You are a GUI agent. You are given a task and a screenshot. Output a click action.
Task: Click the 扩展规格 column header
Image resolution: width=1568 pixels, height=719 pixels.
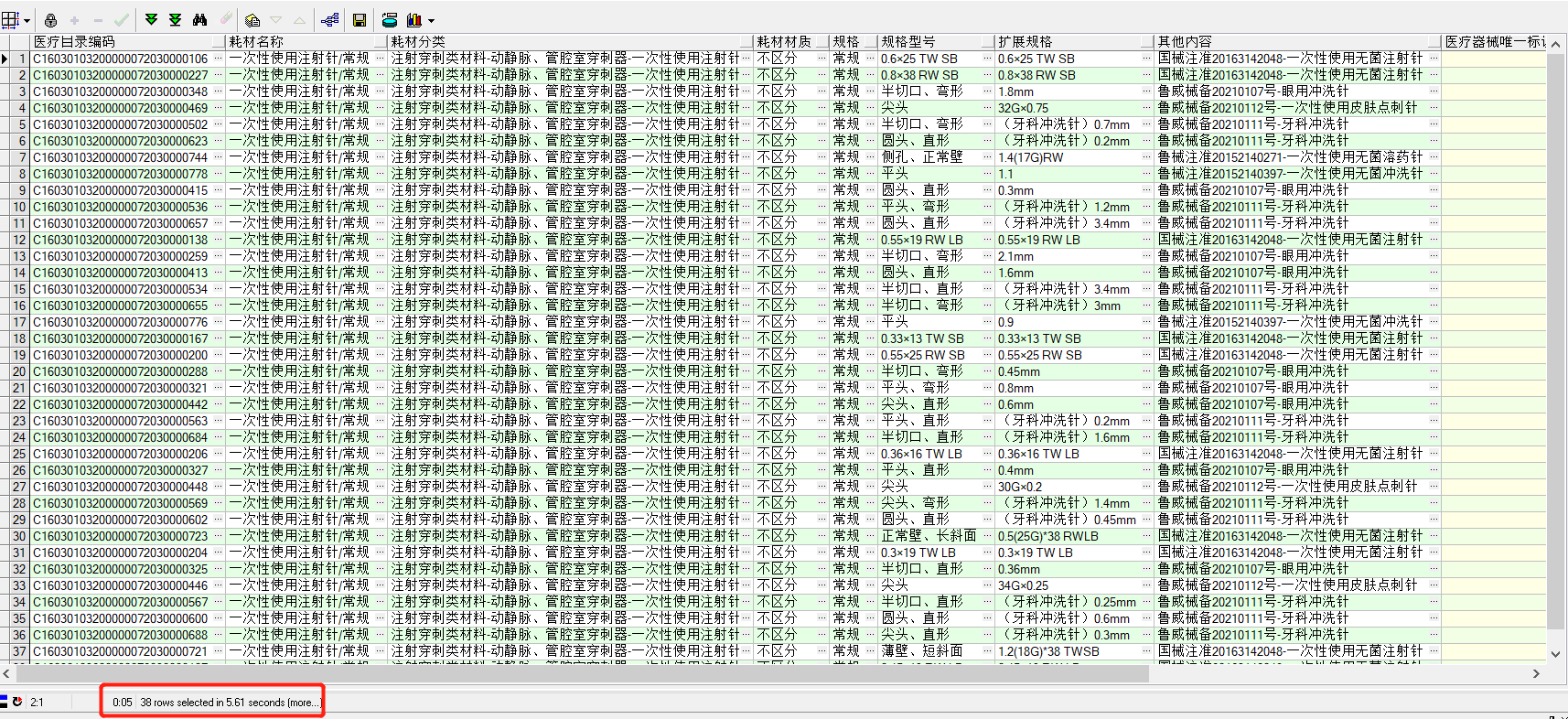point(1025,42)
